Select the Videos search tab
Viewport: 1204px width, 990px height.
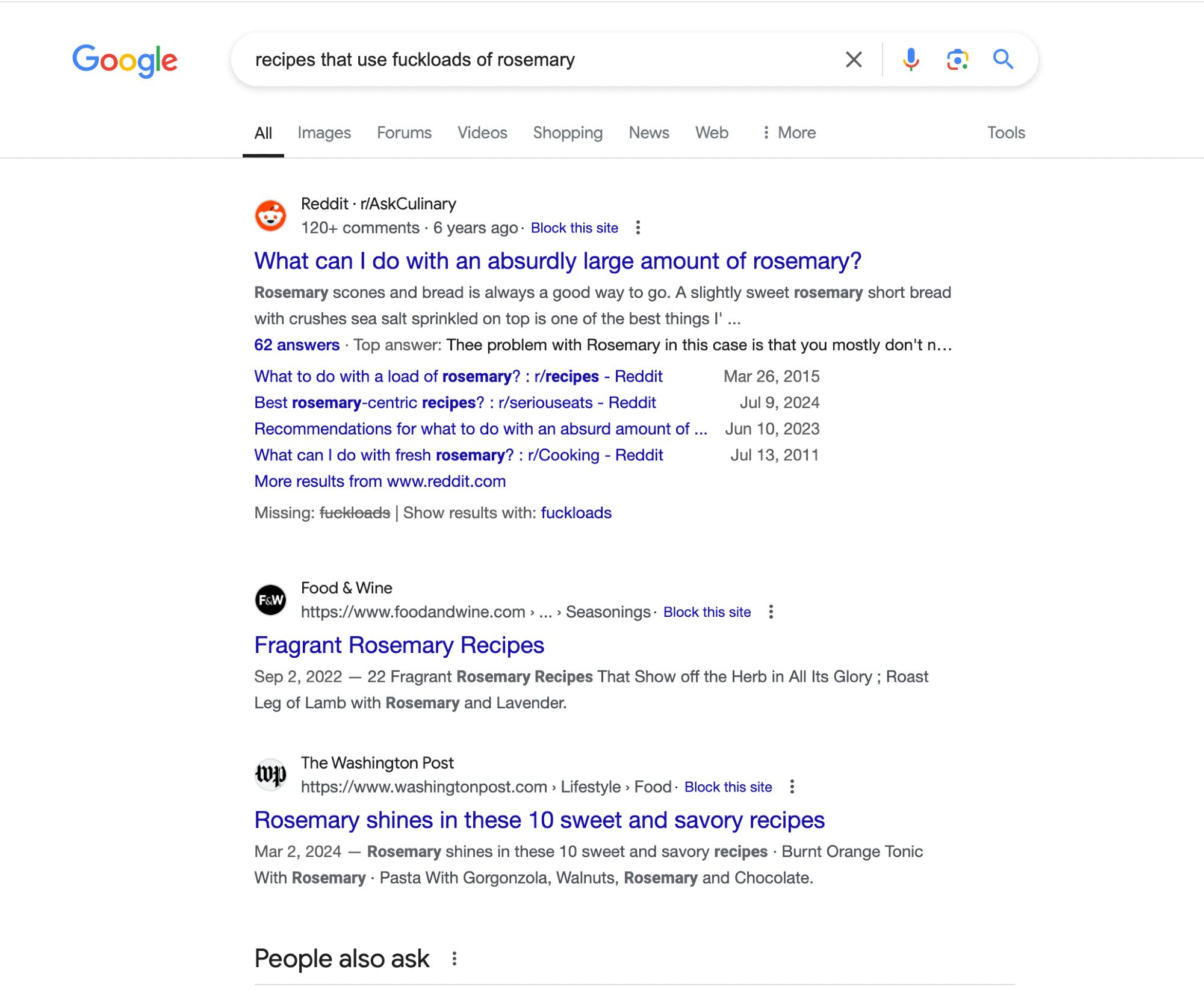(480, 132)
